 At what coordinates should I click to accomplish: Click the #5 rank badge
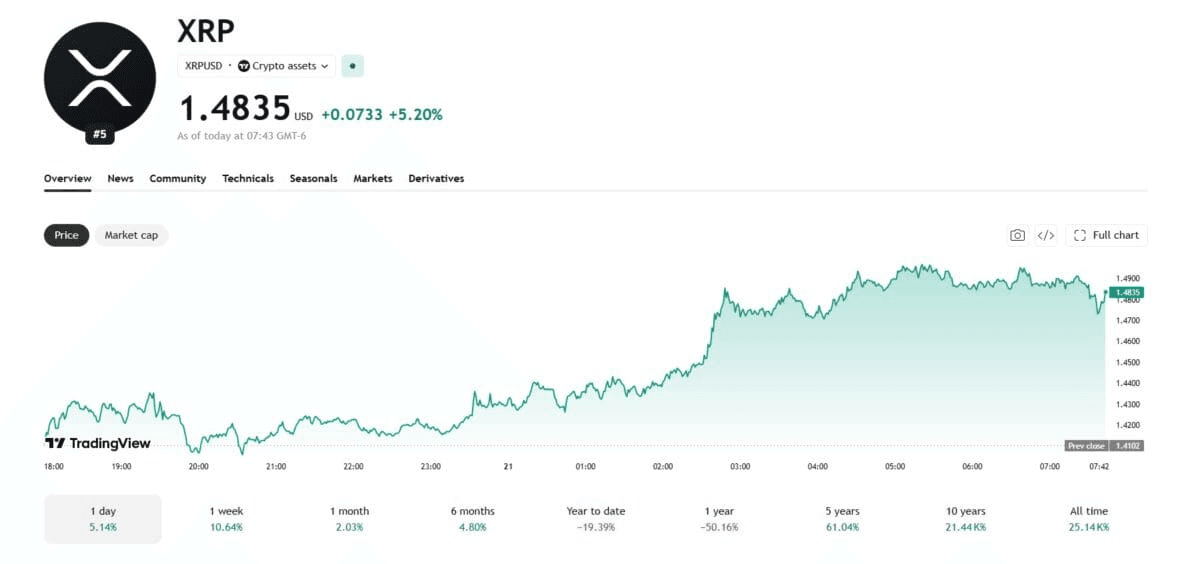click(100, 134)
